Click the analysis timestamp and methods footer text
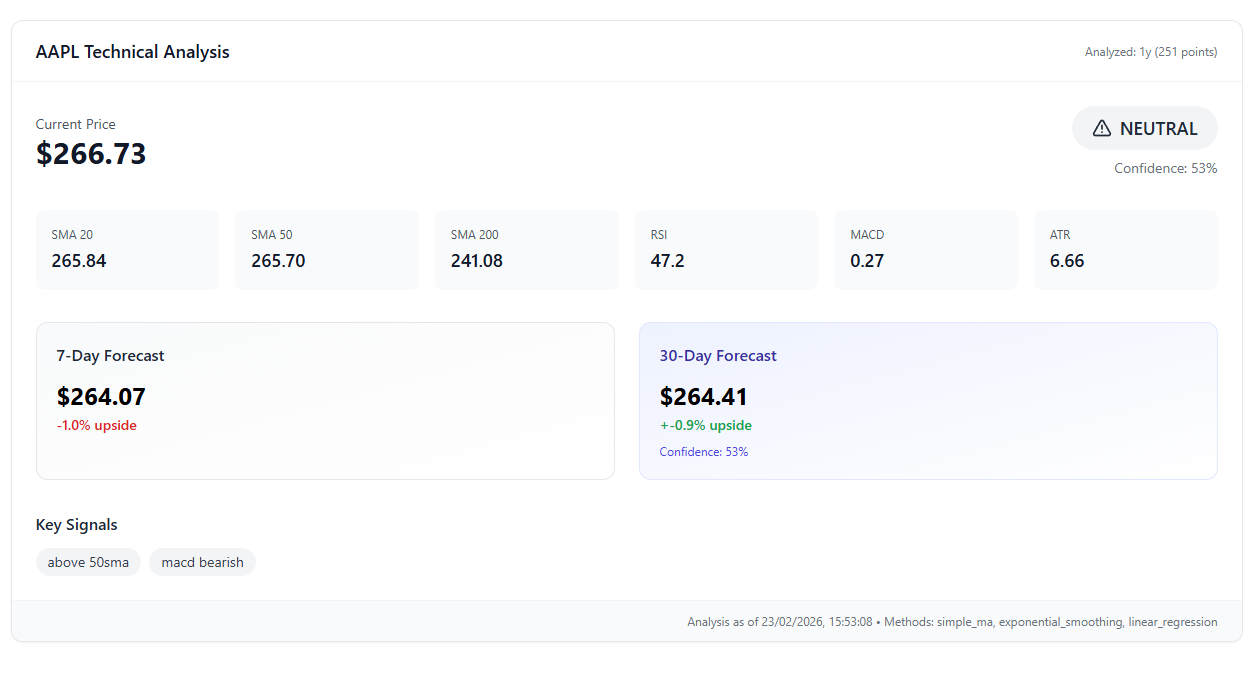The image size is (1254, 674). point(952,622)
